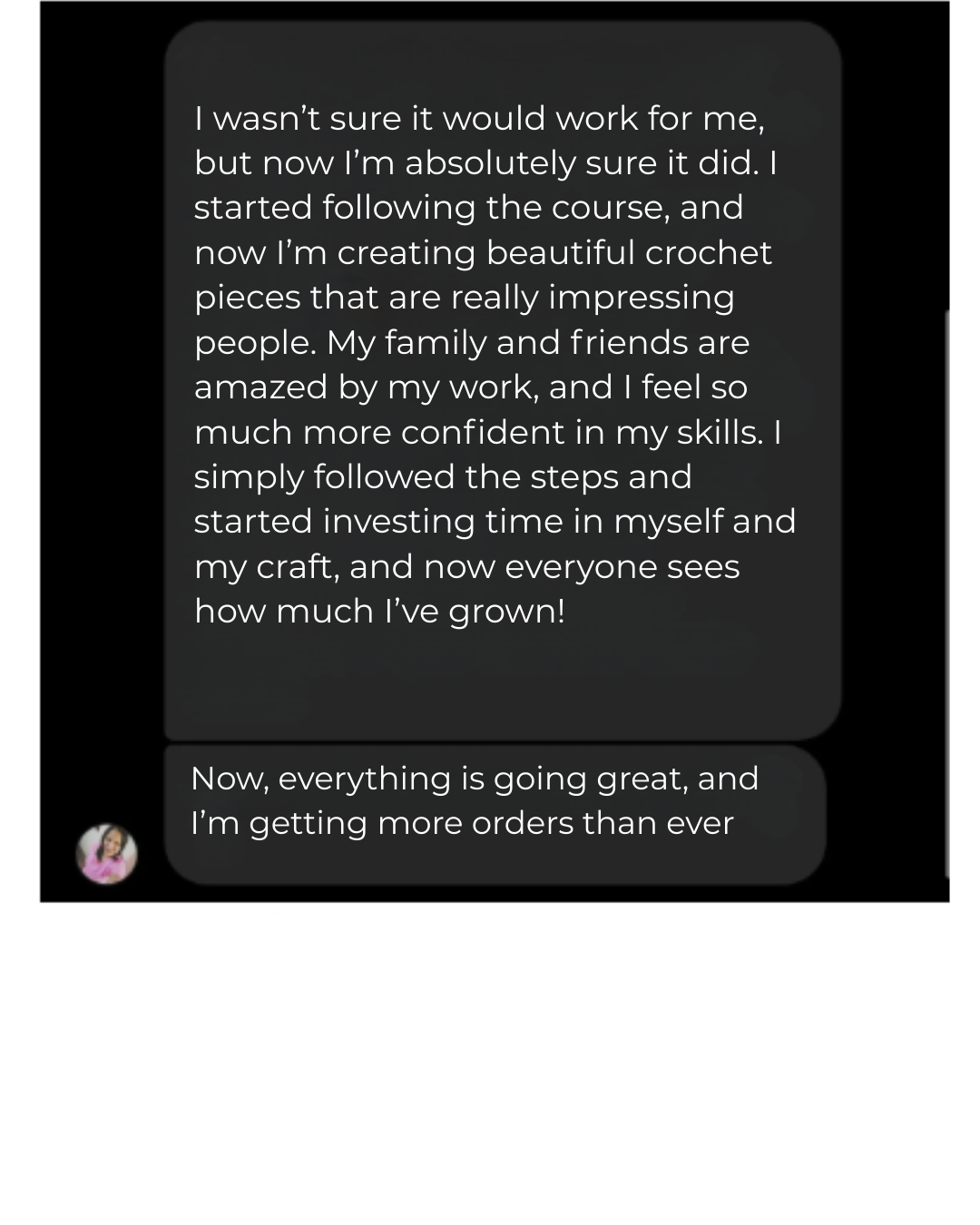
Task: Click the text "how much I've grown!"
Action: (x=379, y=612)
